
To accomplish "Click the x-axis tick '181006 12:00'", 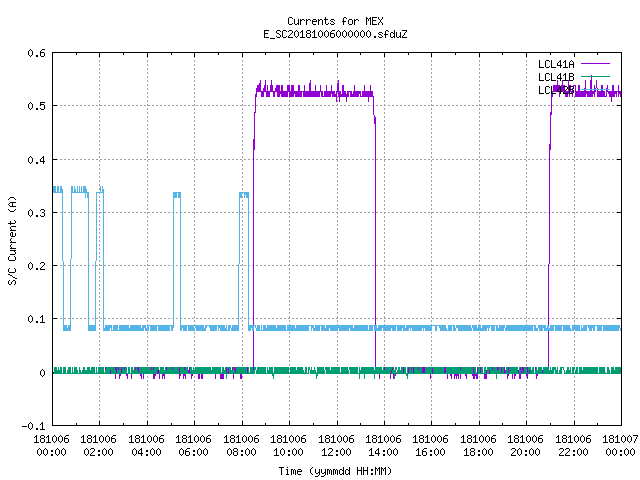I will tap(336, 446).
